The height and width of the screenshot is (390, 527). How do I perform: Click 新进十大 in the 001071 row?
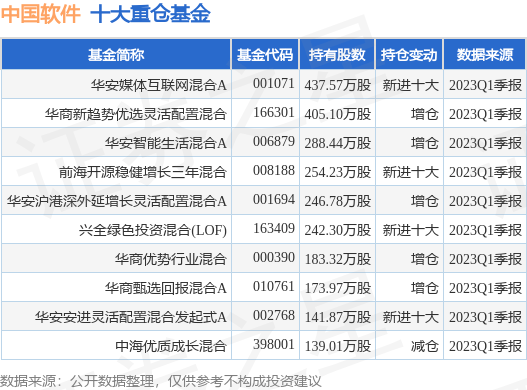410,85
